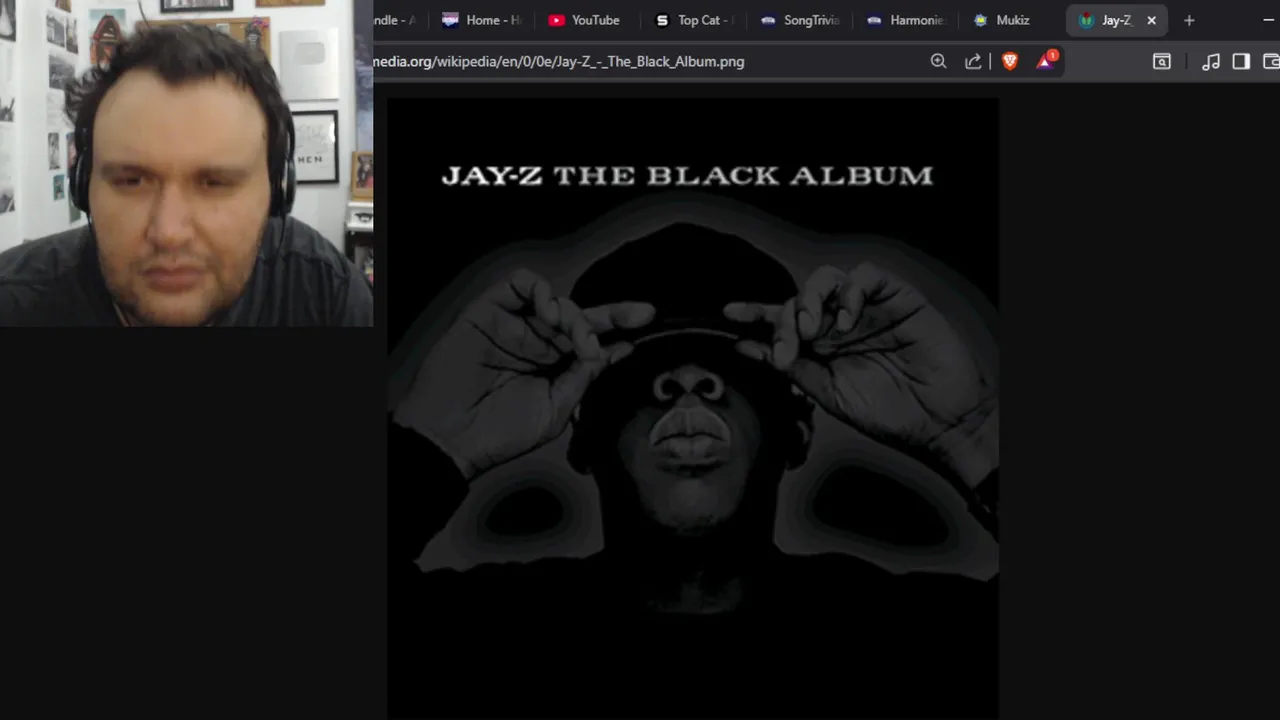The height and width of the screenshot is (720, 1280).
Task: Switch to the Top Cat tab
Action: [694, 20]
